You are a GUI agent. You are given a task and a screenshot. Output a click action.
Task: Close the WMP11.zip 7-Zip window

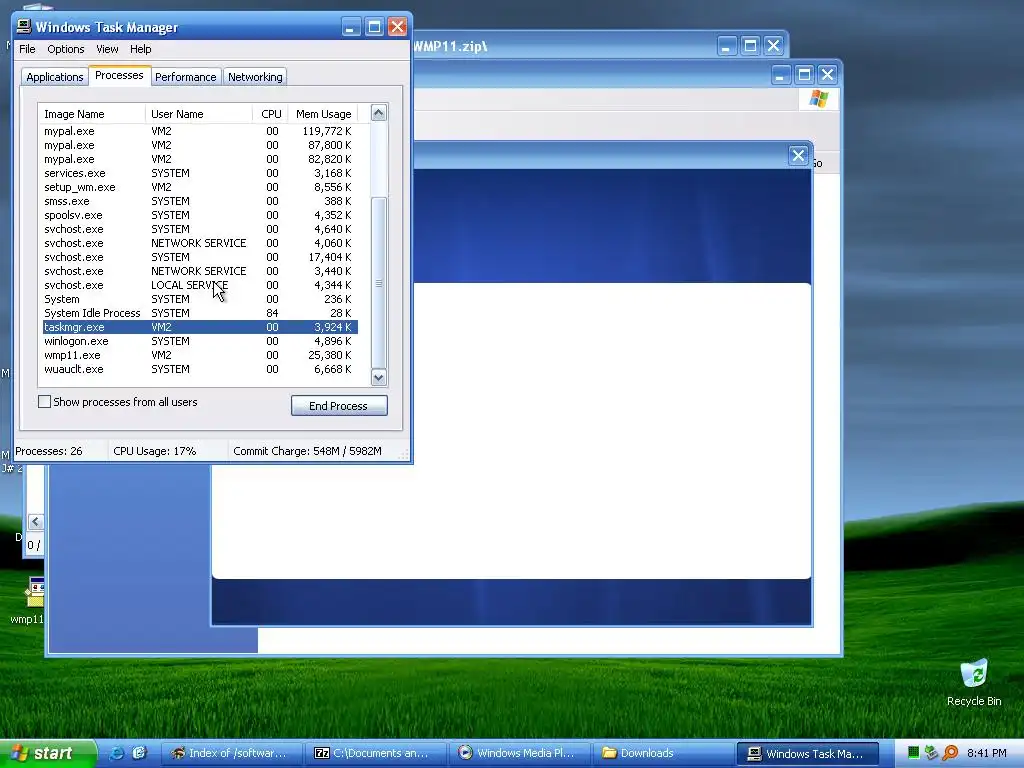tap(773, 46)
